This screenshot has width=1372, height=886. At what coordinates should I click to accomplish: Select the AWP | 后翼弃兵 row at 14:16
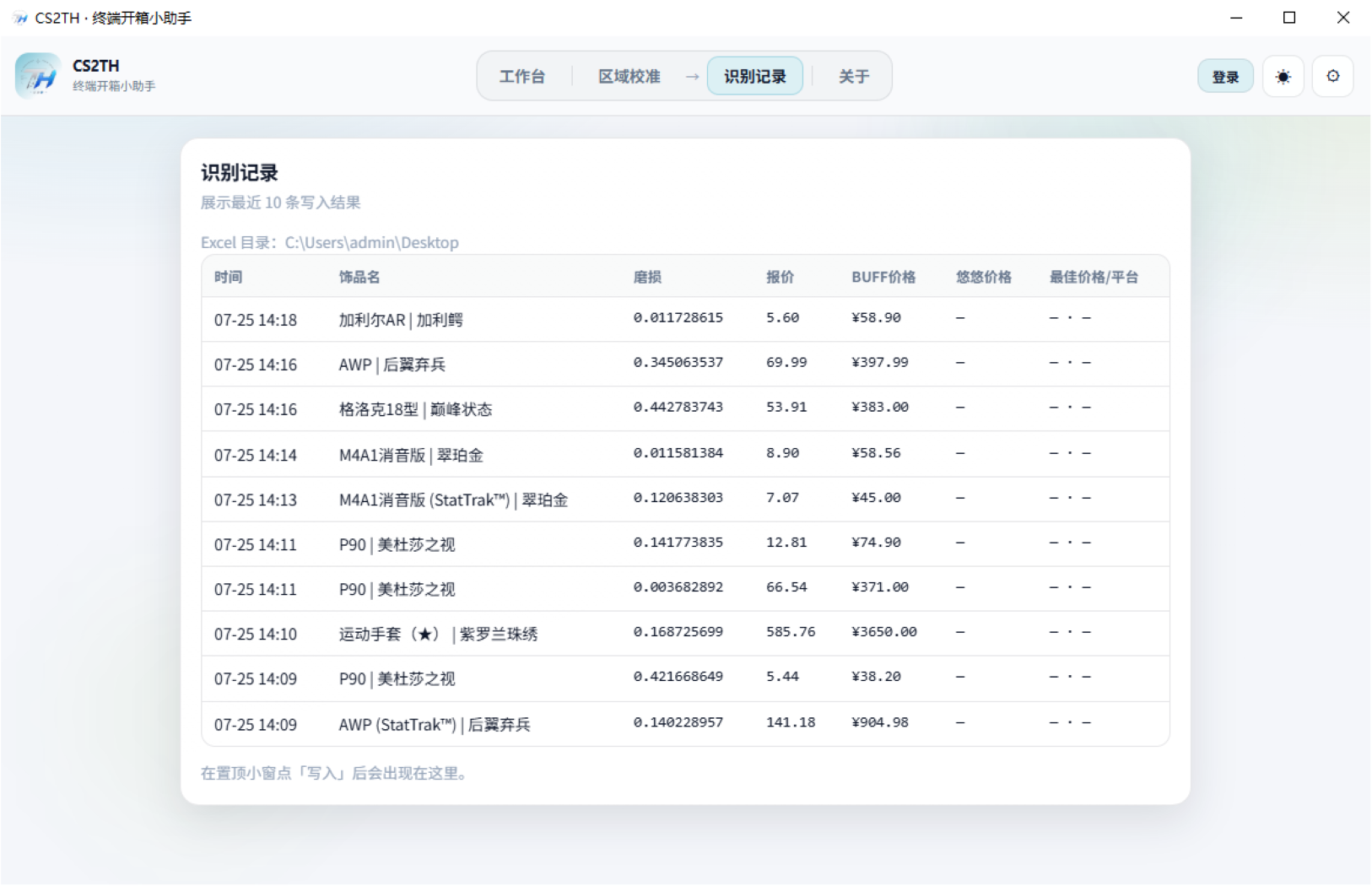(x=685, y=365)
